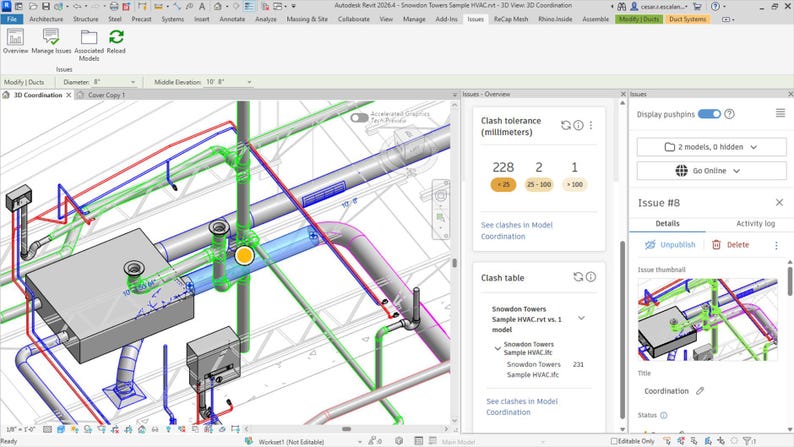Click the Delete issue button
This screenshot has width=794, height=447.
[x=730, y=245]
